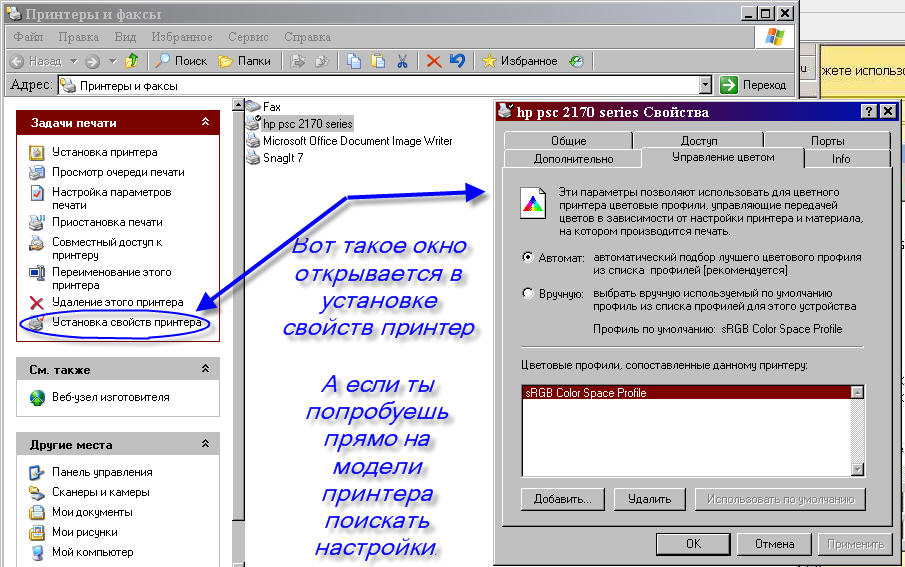The image size is (905, 567).
Task: Click Просмотр очереди печати link
Action: 118,172
